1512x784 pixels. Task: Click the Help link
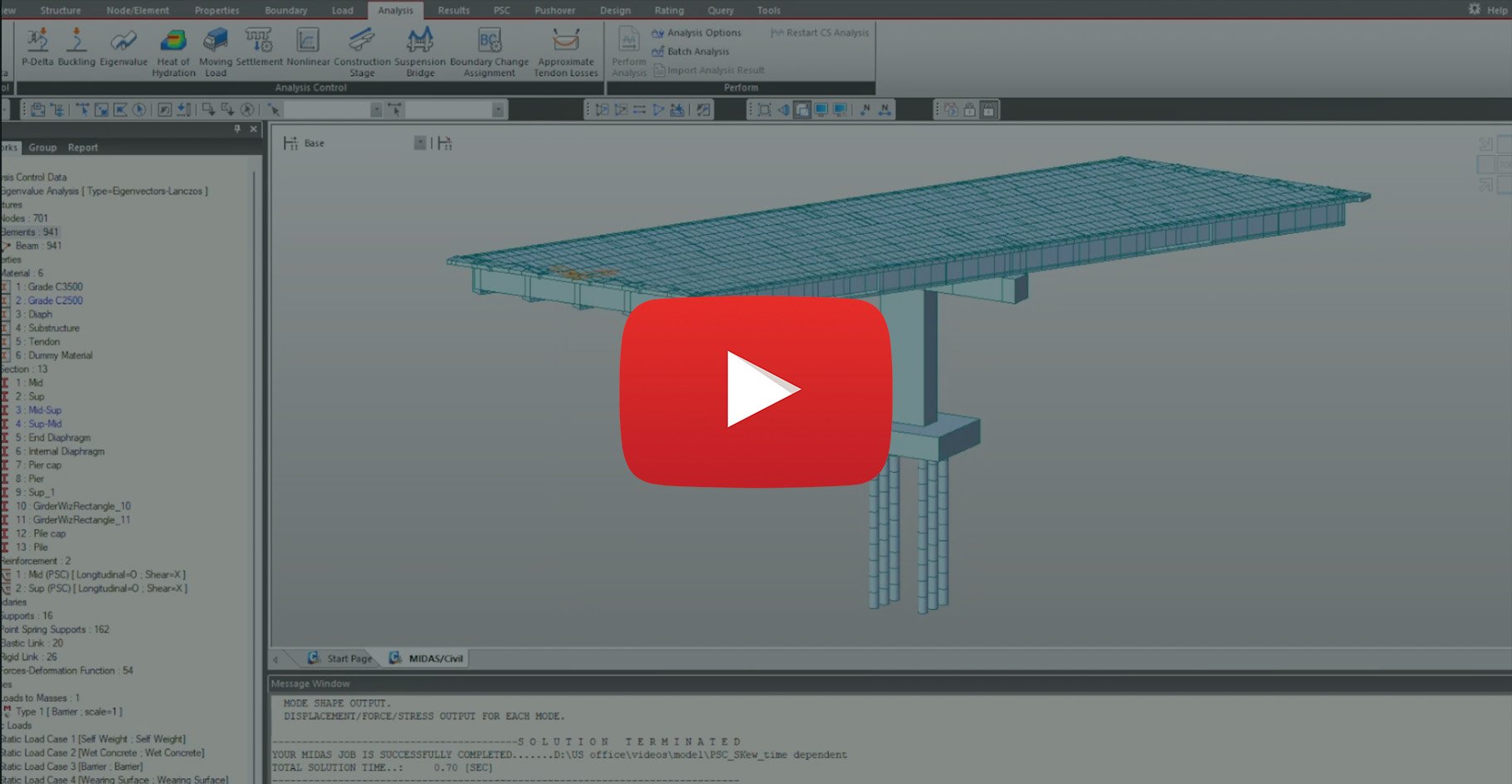1497,10
